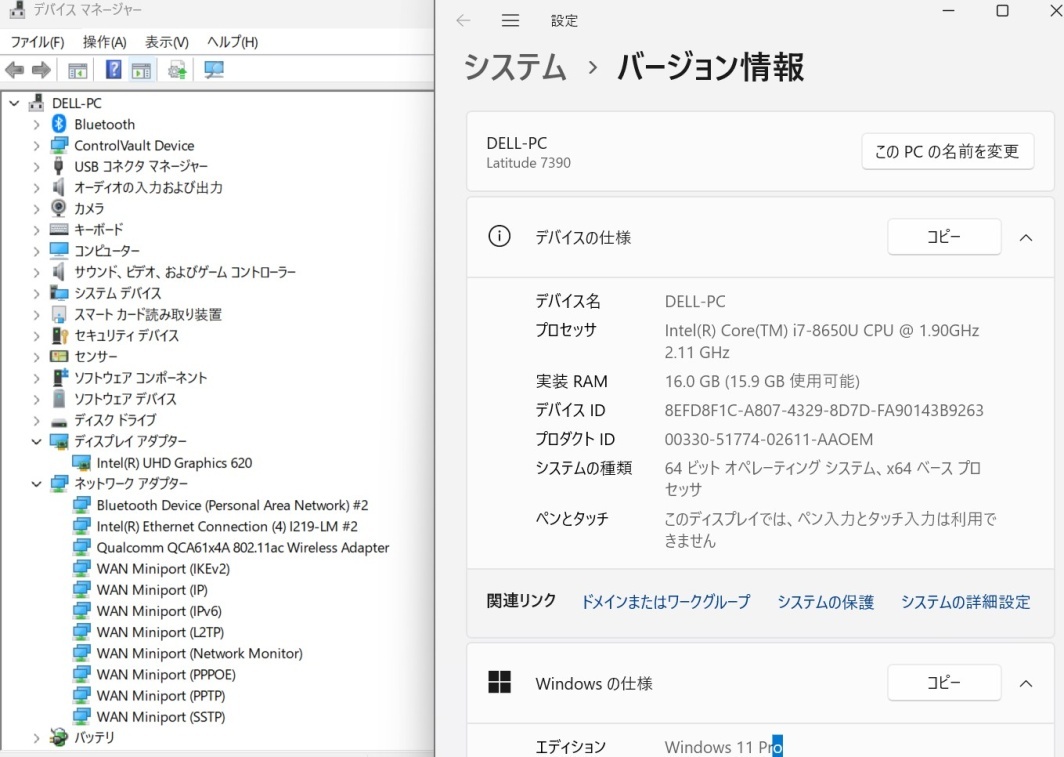Select the sensor (センサー) category icon
Screen dimensions: 1064x757
[x=59, y=356]
